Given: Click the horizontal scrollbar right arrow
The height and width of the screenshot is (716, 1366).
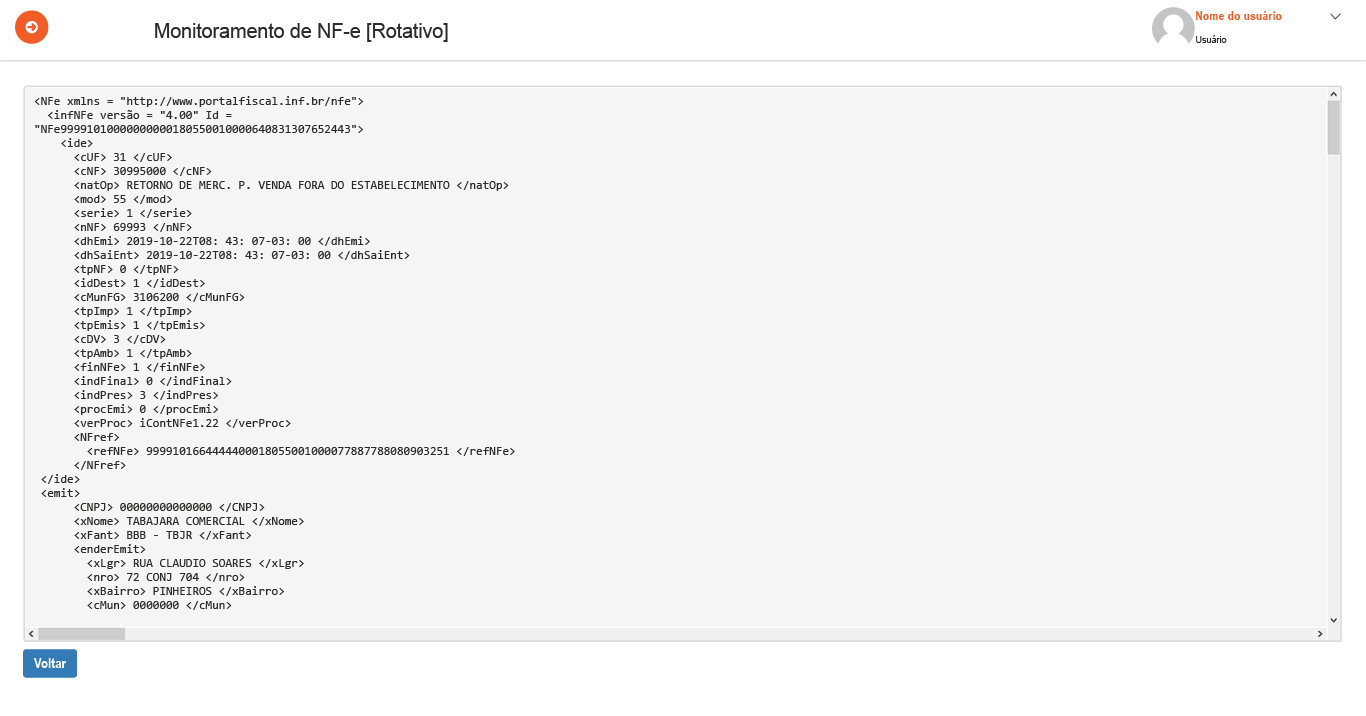Looking at the screenshot, I should coord(1320,634).
